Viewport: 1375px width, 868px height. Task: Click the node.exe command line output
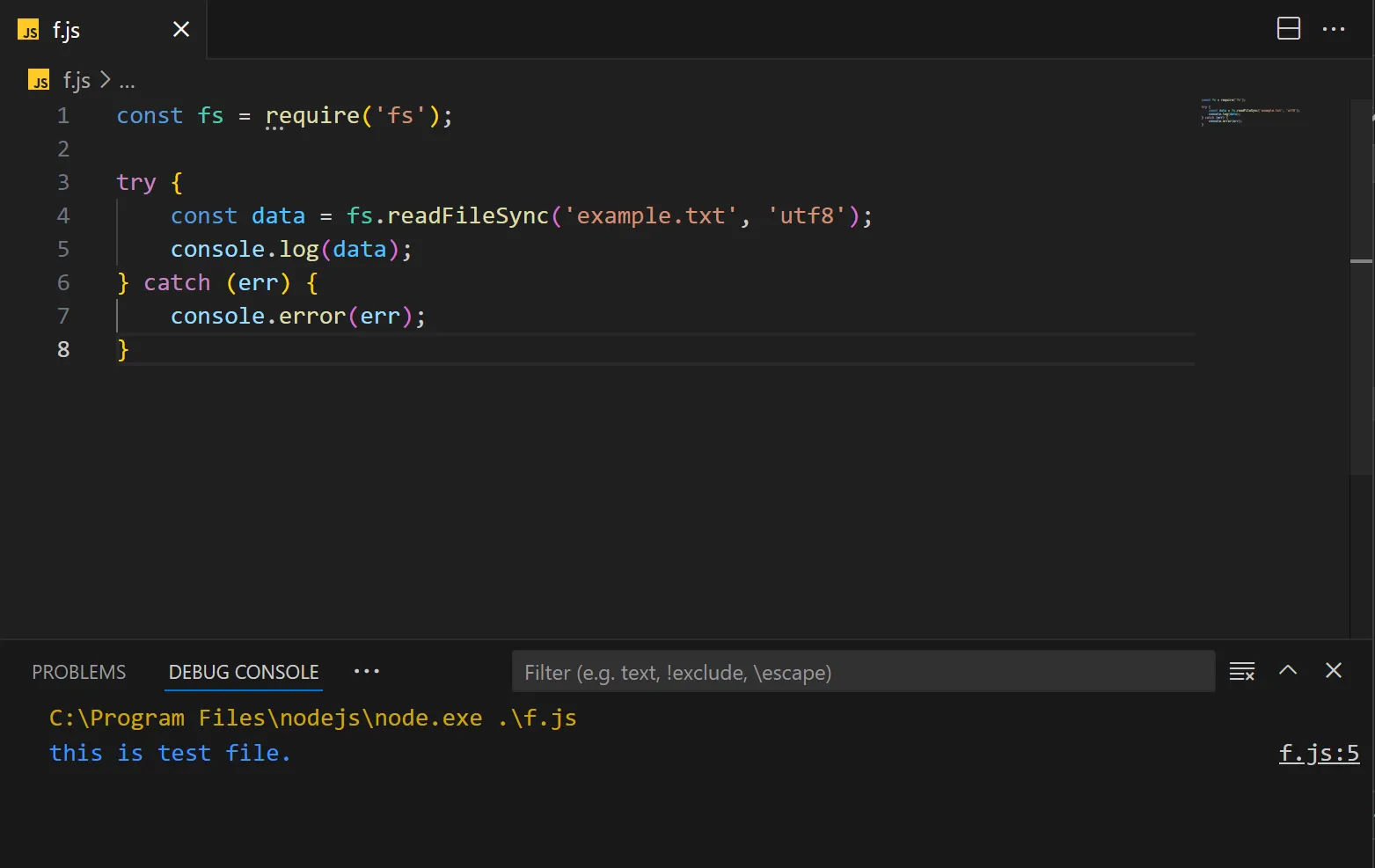[x=313, y=718]
